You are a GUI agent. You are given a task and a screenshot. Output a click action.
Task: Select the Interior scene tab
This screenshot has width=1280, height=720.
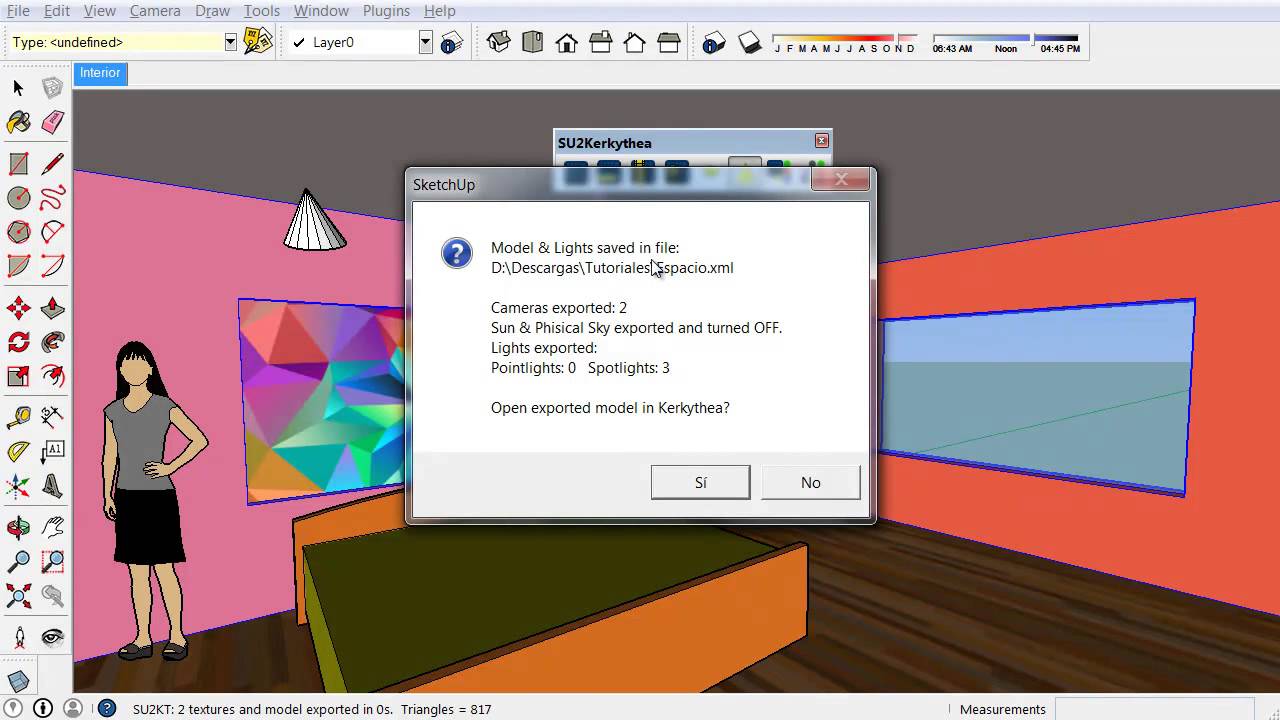tap(100, 73)
